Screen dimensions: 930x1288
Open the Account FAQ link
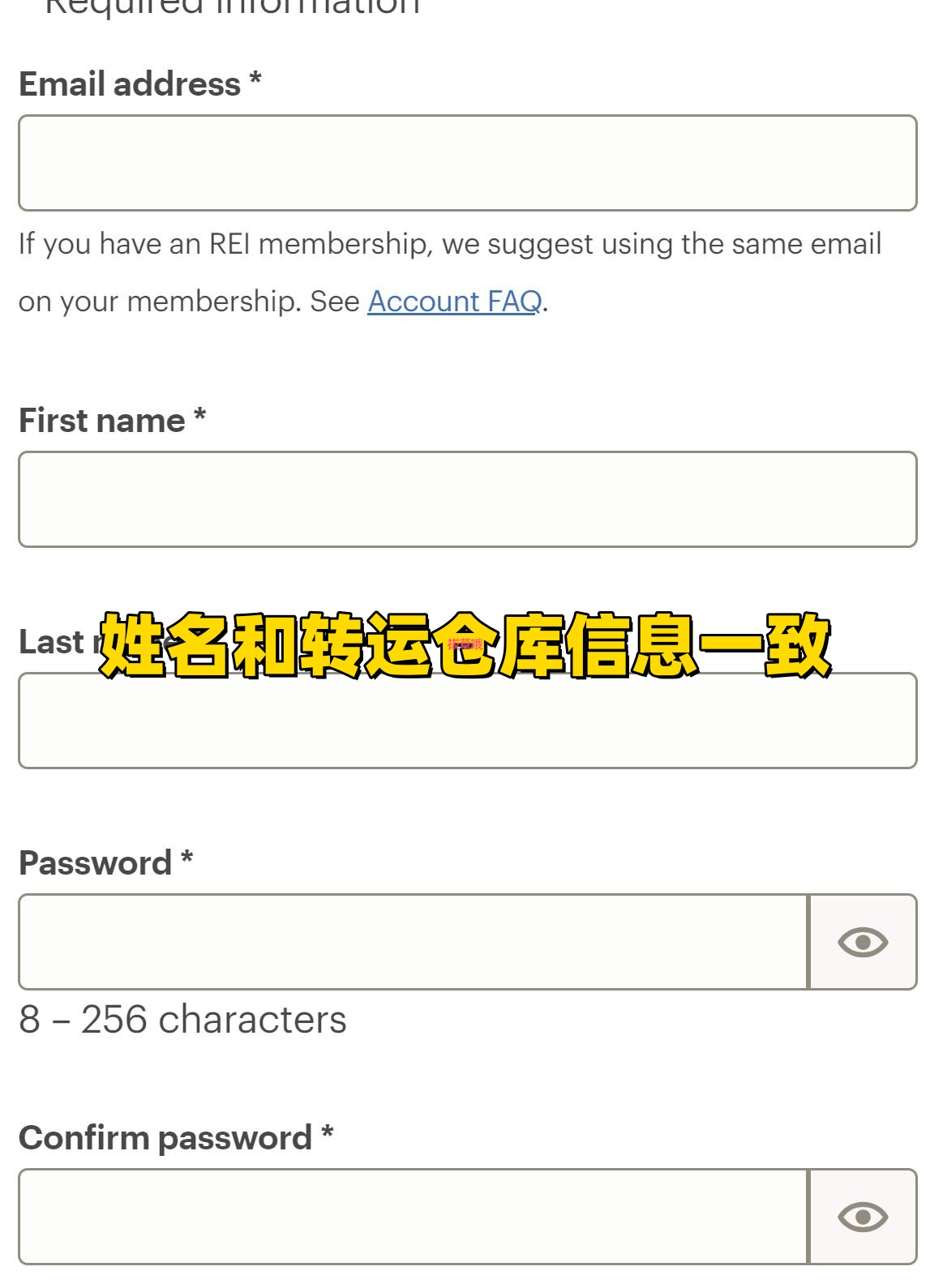[455, 302]
